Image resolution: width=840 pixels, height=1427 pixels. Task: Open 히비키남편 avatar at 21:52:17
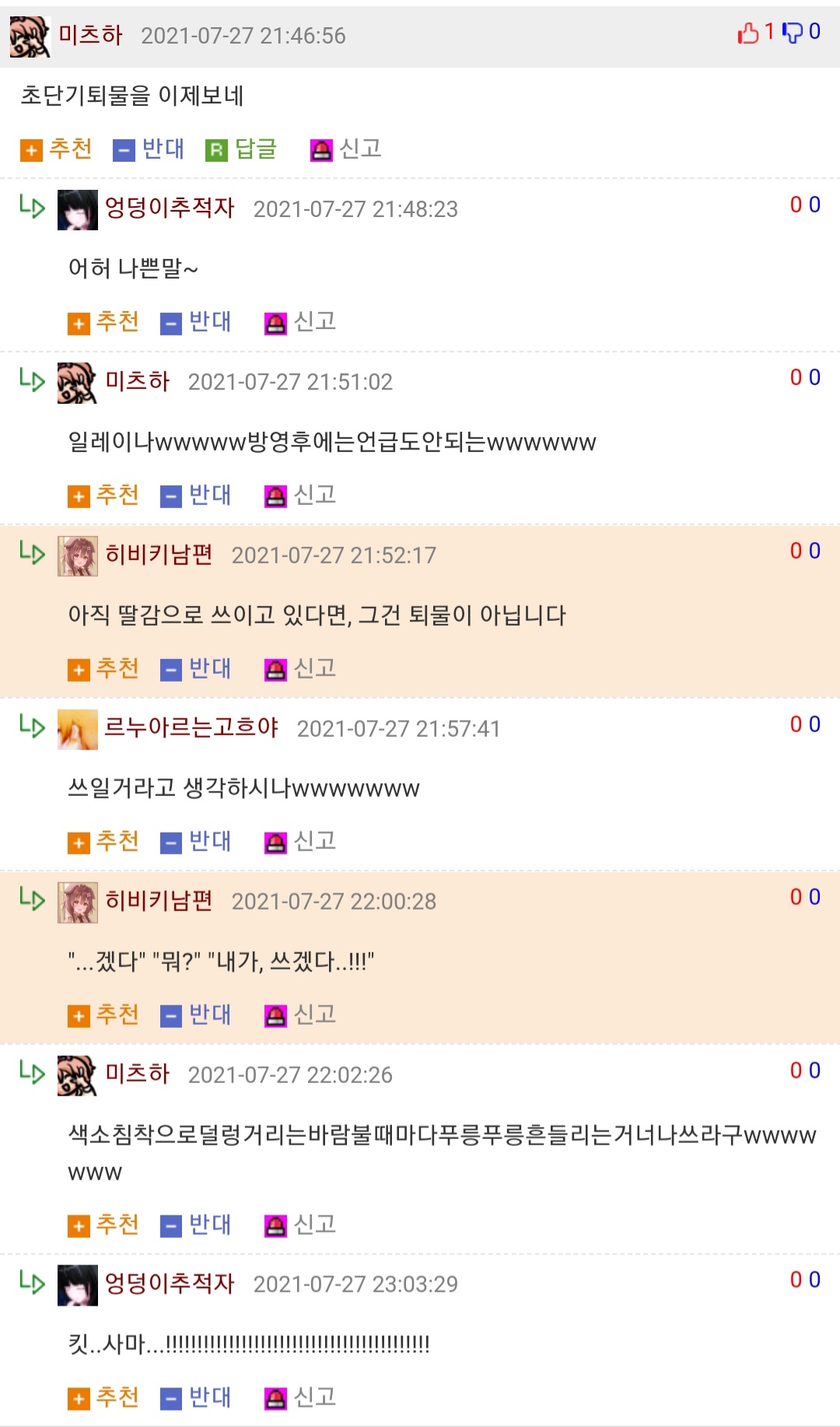pos(78,556)
